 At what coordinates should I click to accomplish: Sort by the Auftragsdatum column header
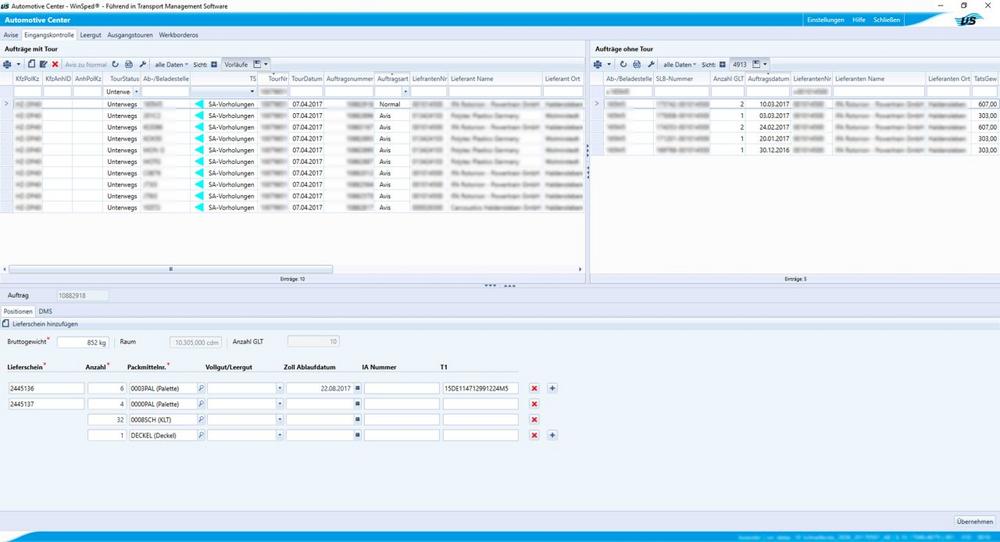[x=768, y=78]
